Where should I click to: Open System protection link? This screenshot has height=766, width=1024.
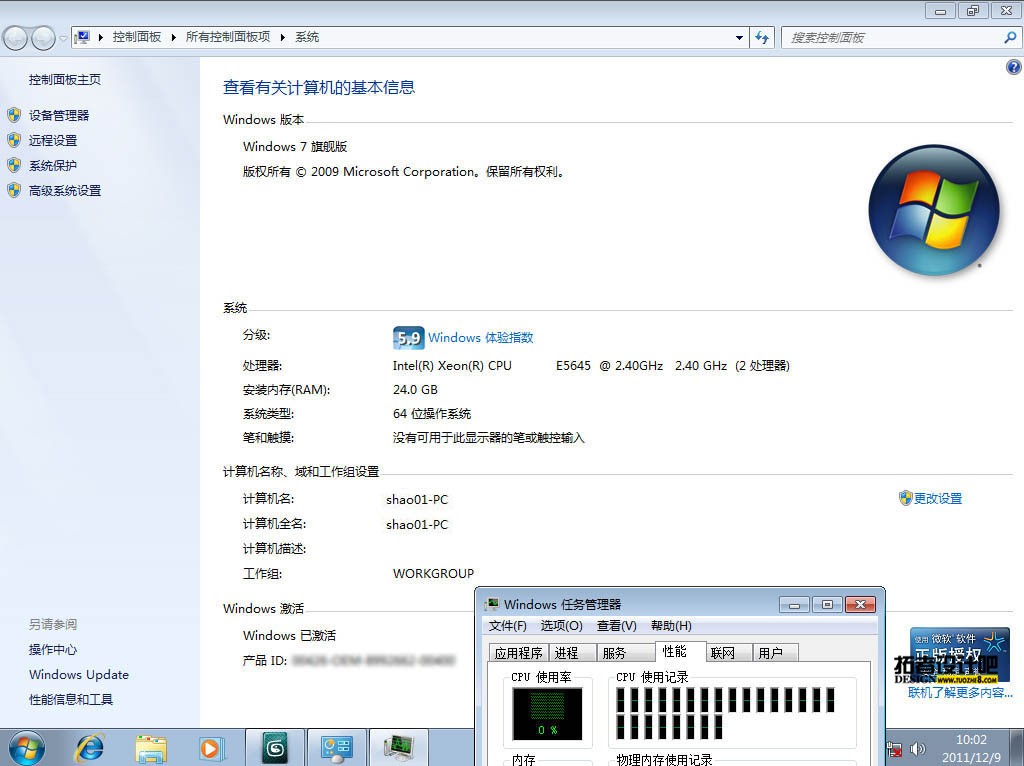click(53, 166)
